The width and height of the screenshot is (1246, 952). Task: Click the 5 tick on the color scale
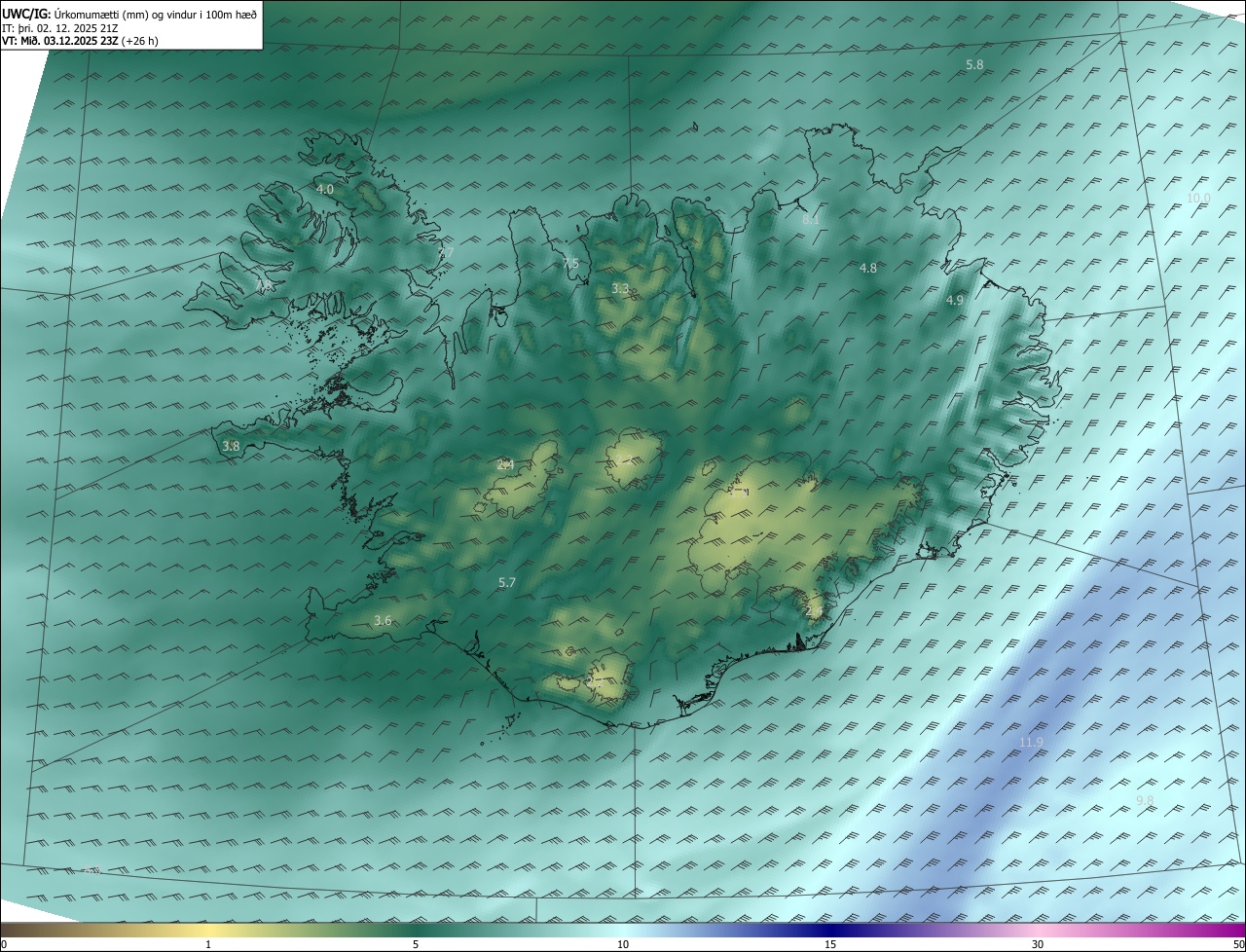(x=416, y=944)
